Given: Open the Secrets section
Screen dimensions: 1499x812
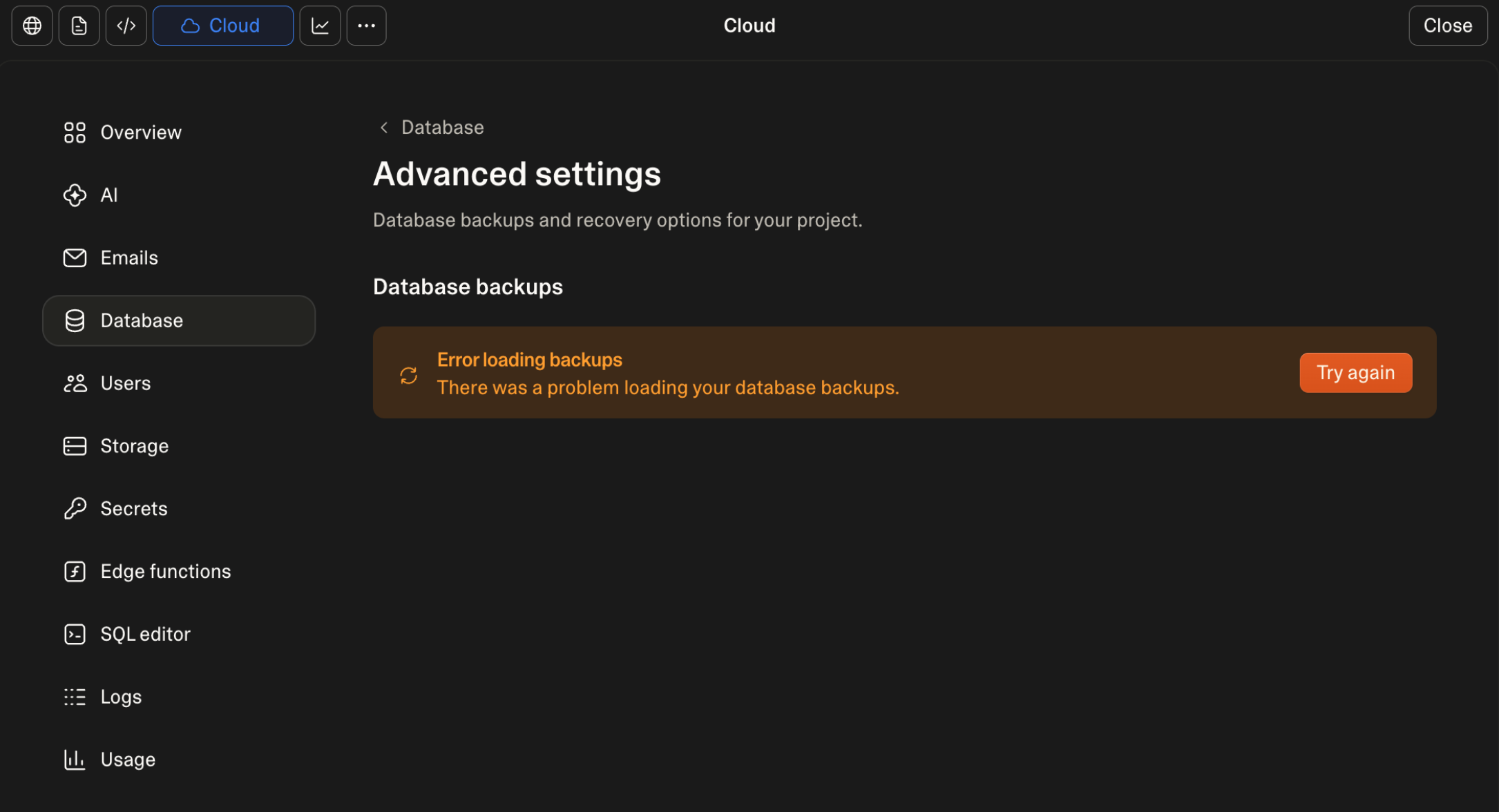Looking at the screenshot, I should pos(179,509).
